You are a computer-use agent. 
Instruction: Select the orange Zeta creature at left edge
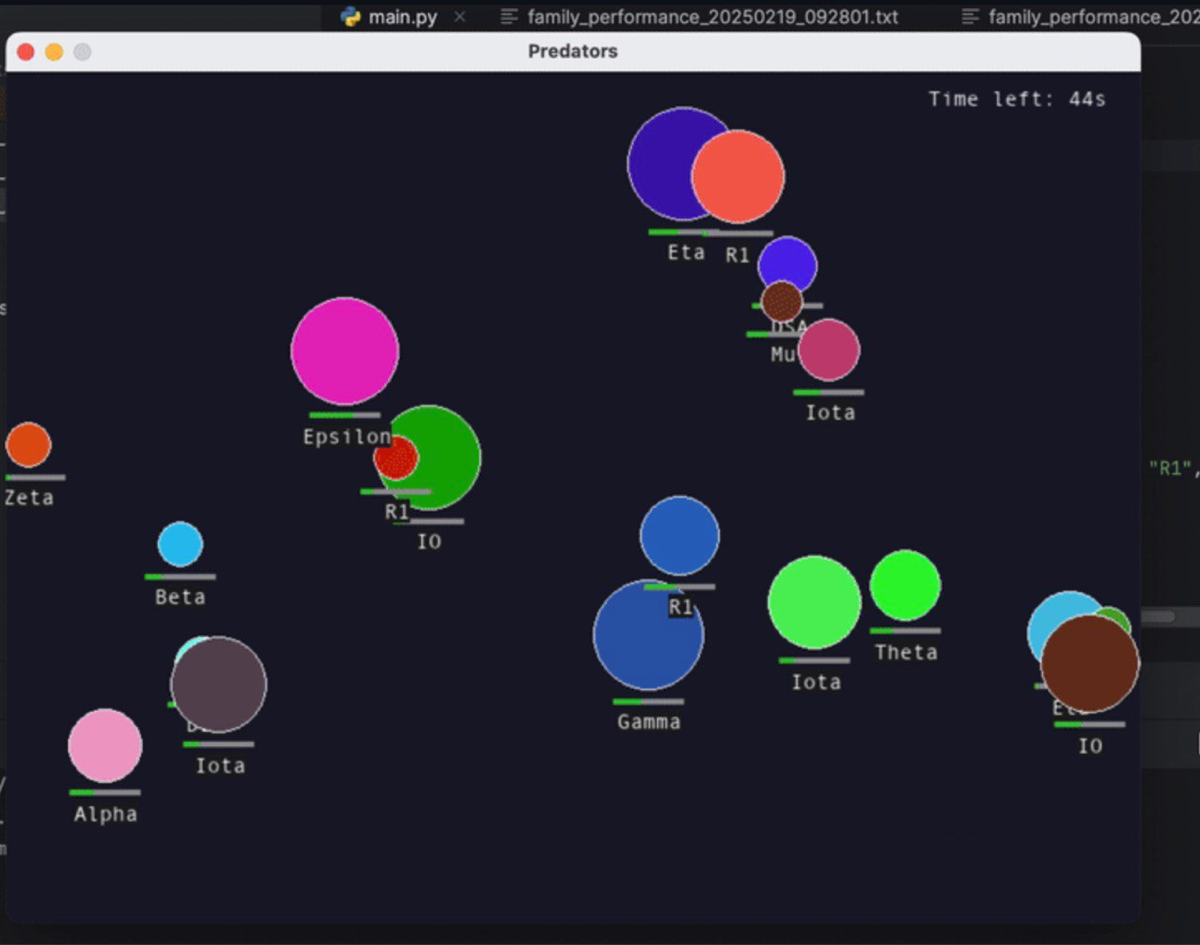26,446
